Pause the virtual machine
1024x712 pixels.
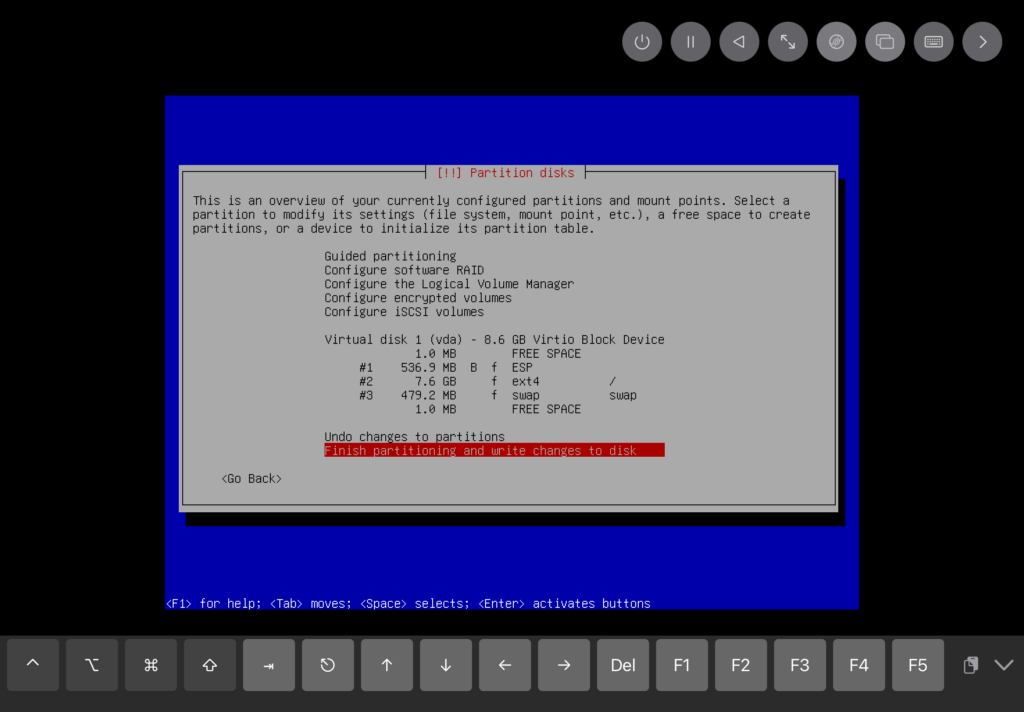click(690, 42)
